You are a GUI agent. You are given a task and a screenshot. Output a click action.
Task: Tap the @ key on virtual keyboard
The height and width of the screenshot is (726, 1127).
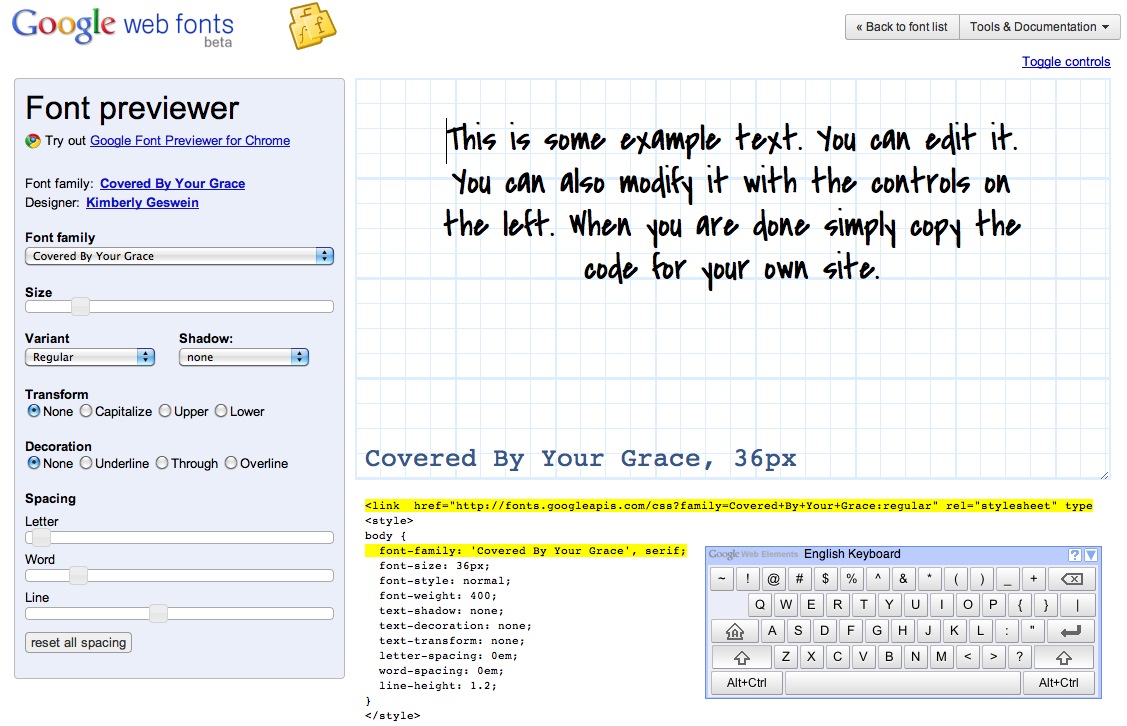pyautogui.click(x=773, y=579)
